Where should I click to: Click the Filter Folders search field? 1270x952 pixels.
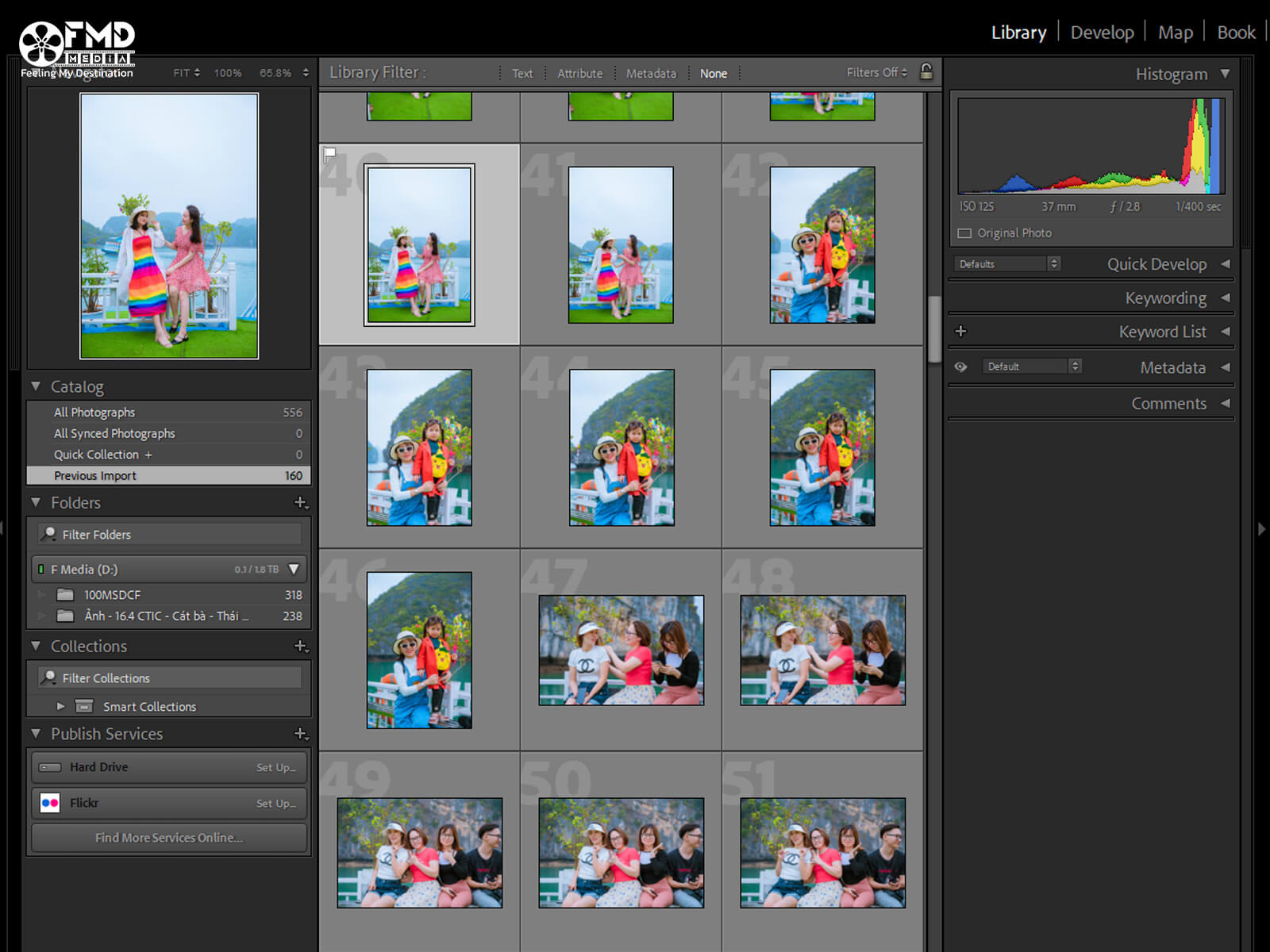coord(170,534)
